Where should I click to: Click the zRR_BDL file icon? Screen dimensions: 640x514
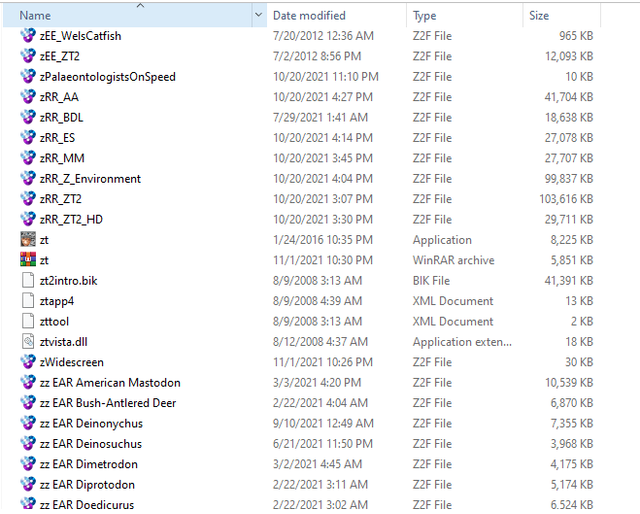tap(28, 117)
